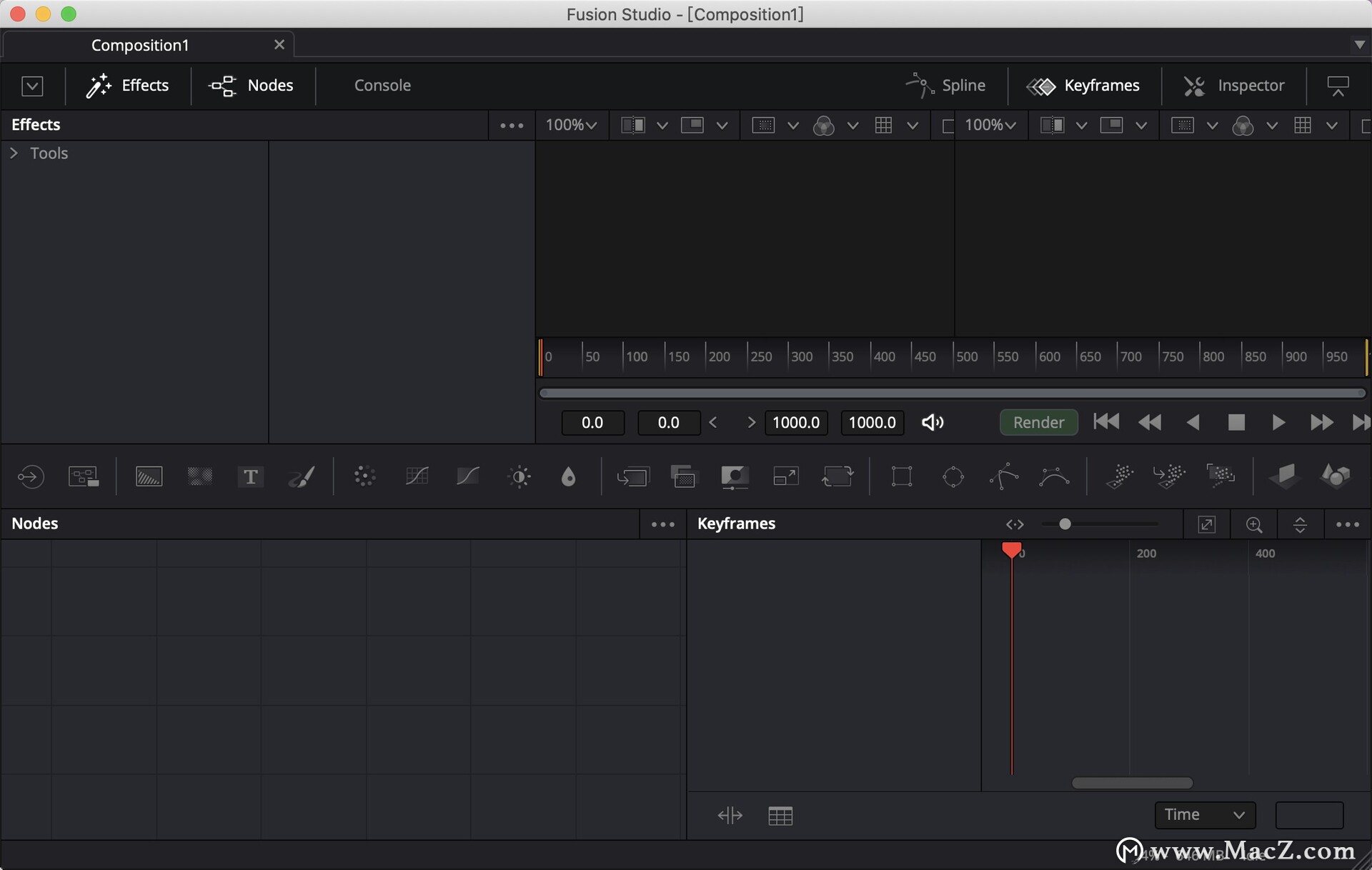Toggle the audio mute speaker icon
Screen dimensions: 1372x870
coord(933,423)
